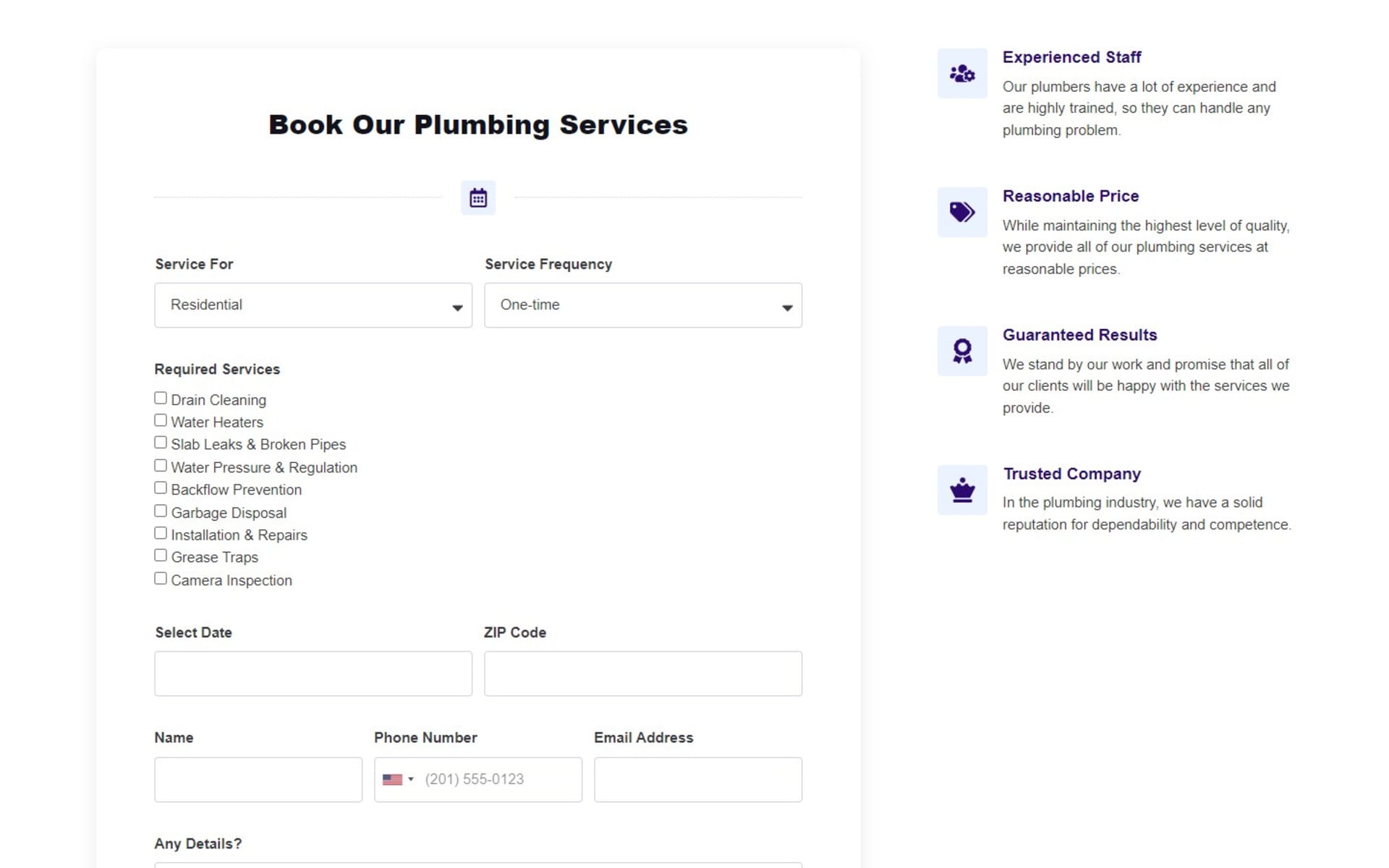Screen dimensions: 1389x868
Task: Expand the Service Frequency dropdown
Action: (643, 305)
